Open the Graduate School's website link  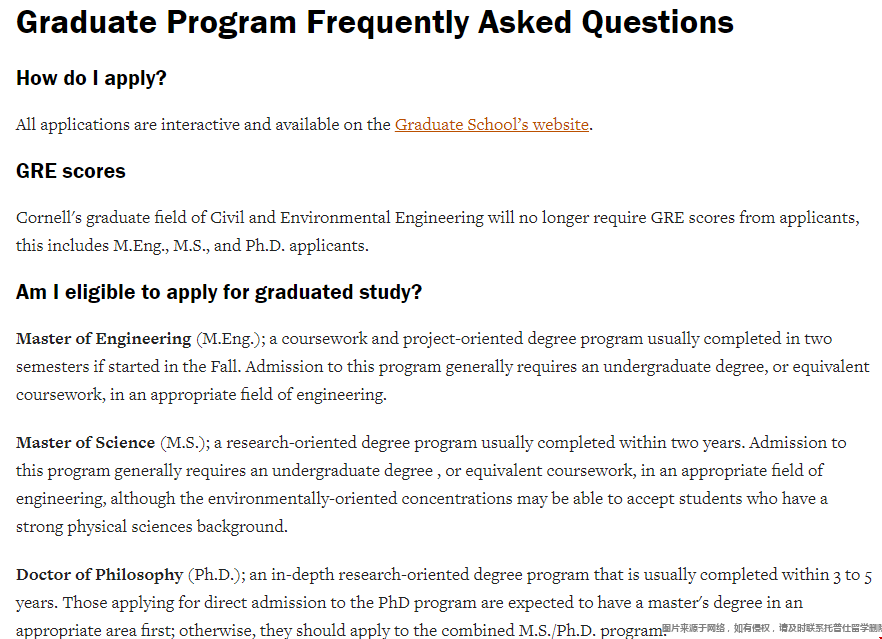click(491, 125)
